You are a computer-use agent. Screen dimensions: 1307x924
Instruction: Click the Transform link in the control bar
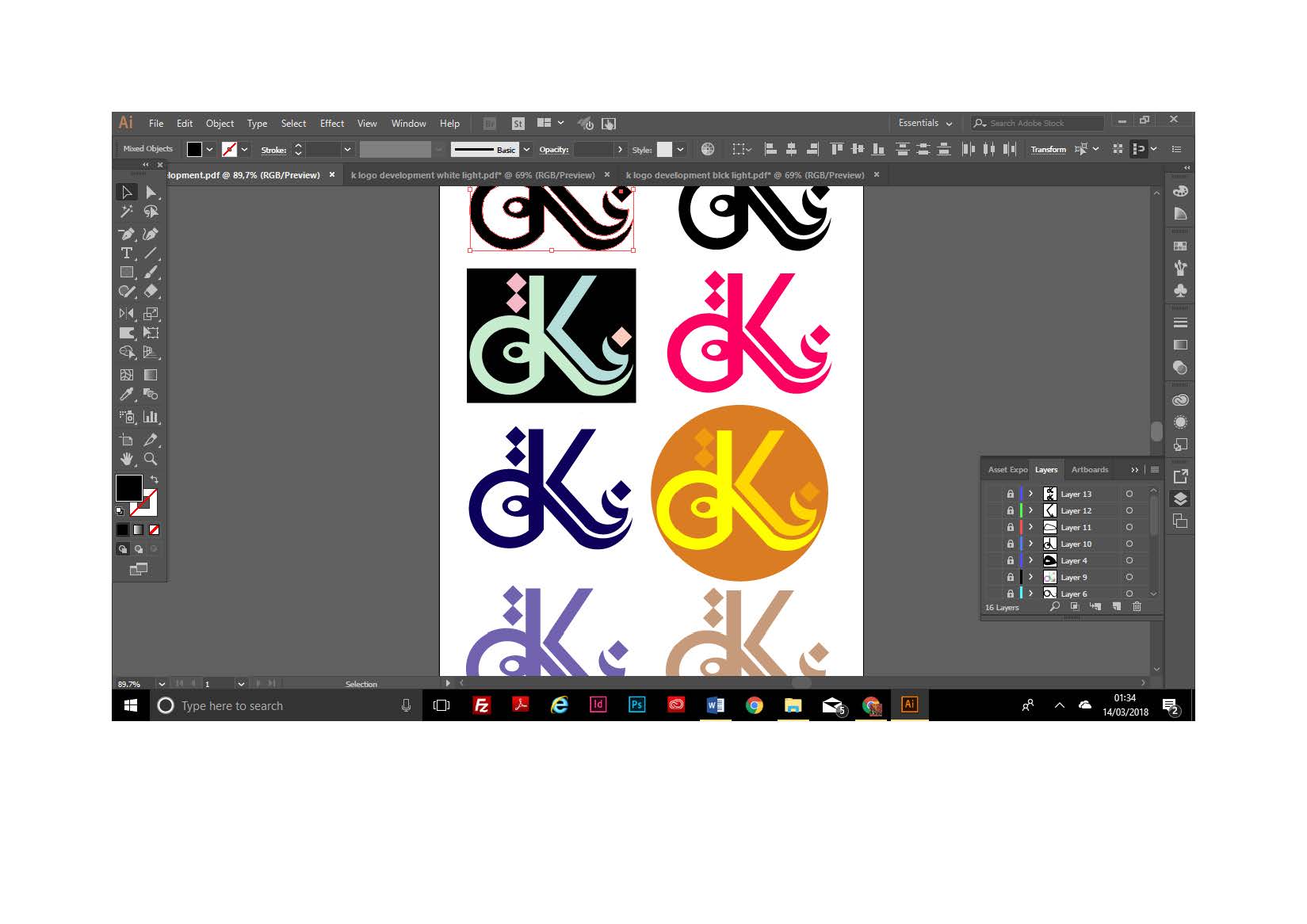pos(1048,149)
